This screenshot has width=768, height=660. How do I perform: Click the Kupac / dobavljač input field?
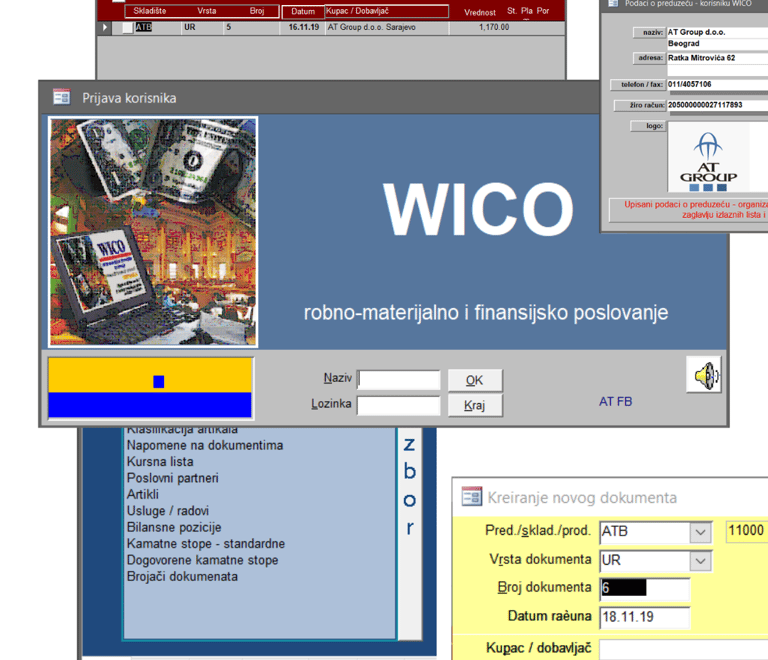pyautogui.click(x=684, y=649)
